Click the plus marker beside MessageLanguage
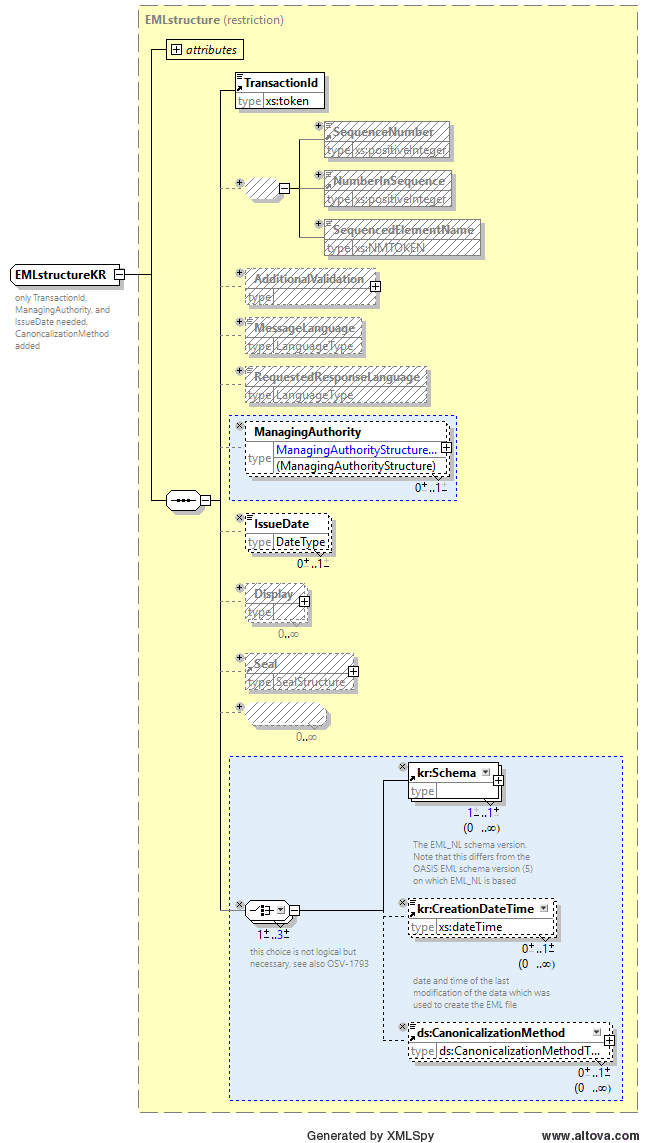The height and width of the screenshot is (1143, 648). [240, 321]
